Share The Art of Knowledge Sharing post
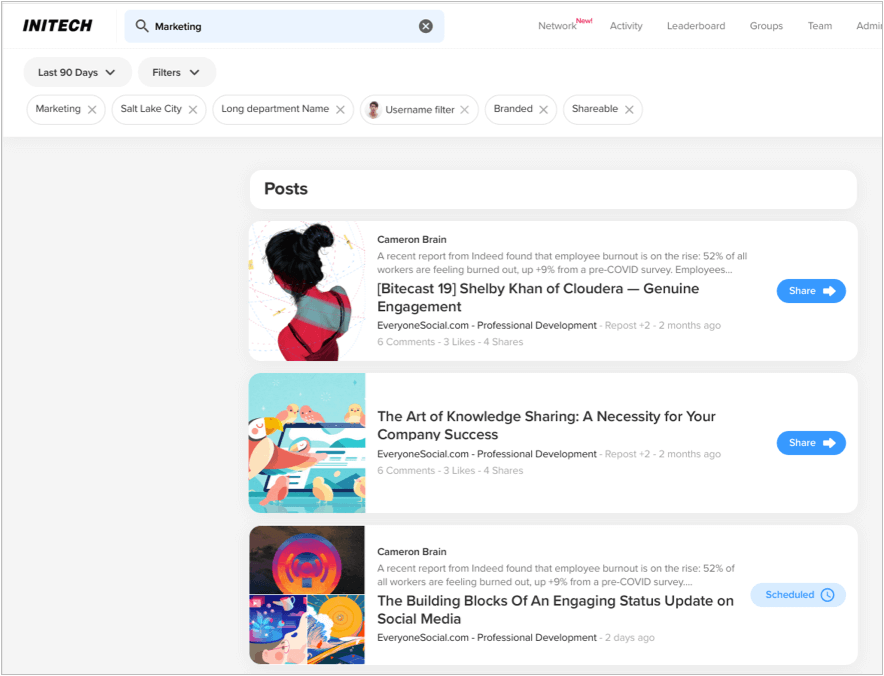The image size is (884, 676). [x=811, y=443]
